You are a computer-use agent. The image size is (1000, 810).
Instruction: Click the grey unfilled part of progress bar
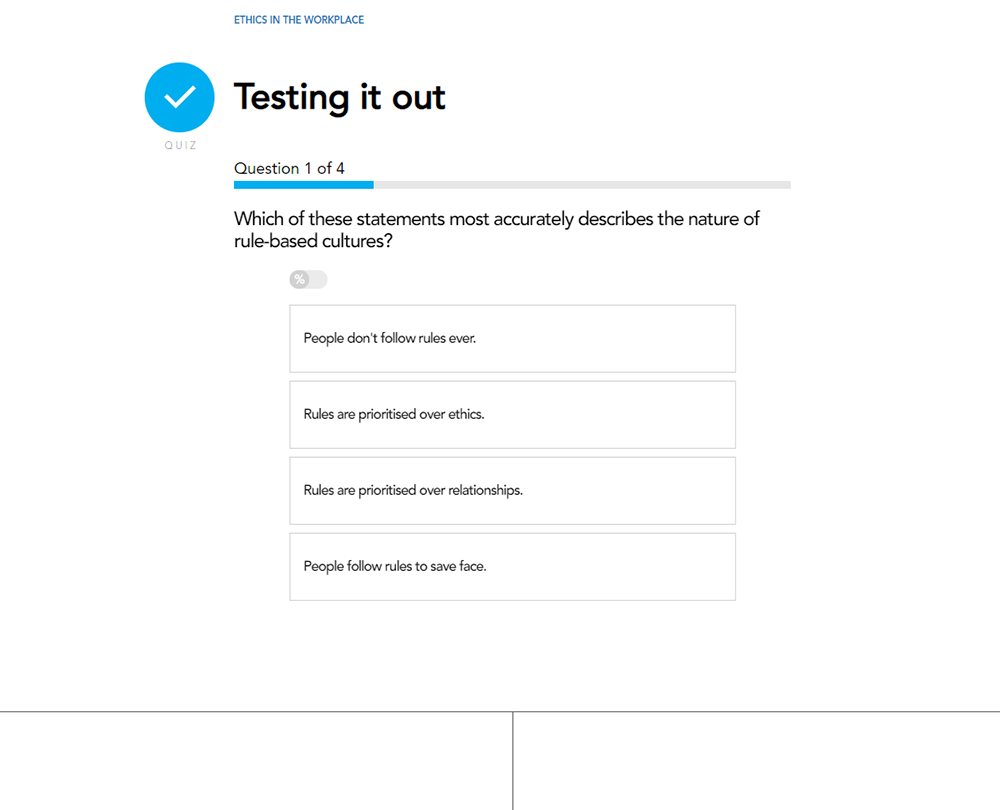pos(581,185)
